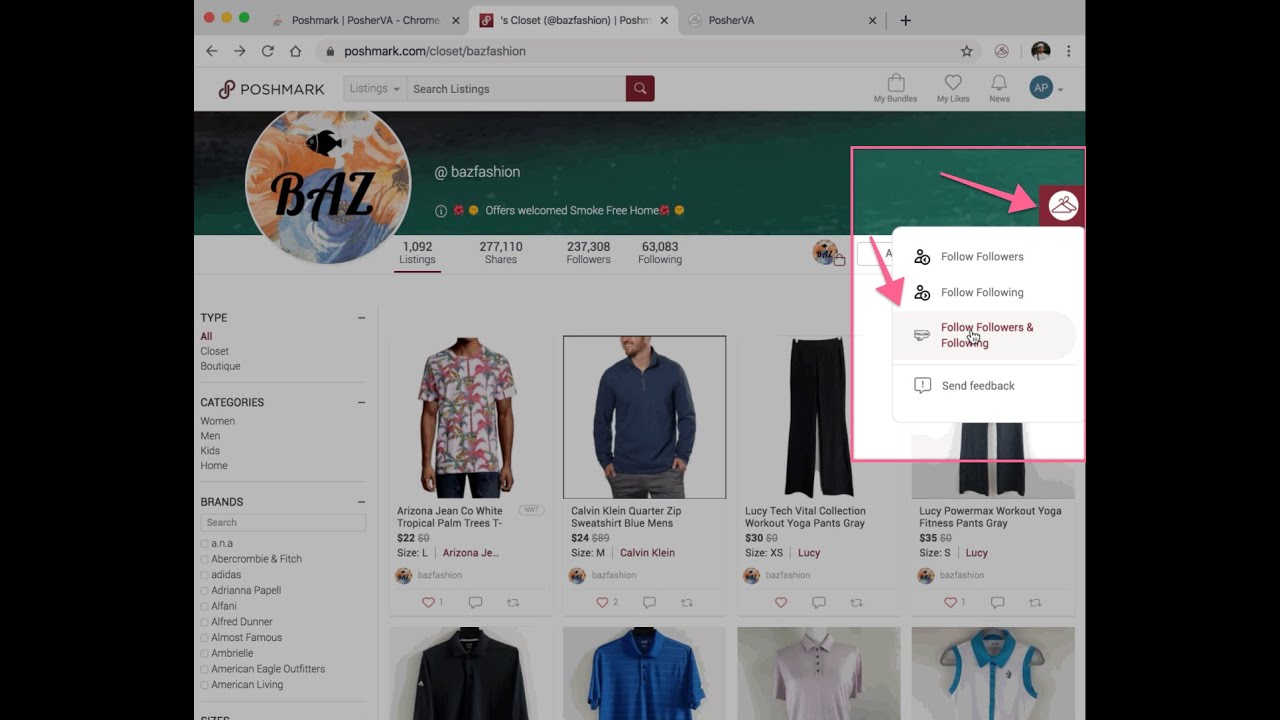
Task: Click the PosherVA extension icon in the Chrome toolbar
Action: [x=1002, y=51]
